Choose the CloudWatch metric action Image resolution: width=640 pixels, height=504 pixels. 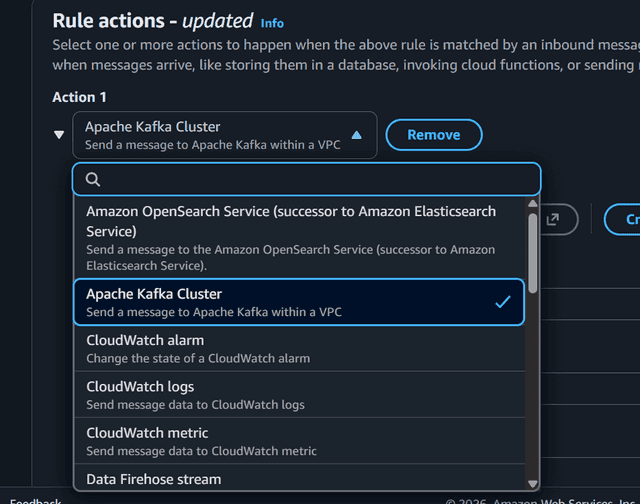pyautogui.click(x=299, y=441)
